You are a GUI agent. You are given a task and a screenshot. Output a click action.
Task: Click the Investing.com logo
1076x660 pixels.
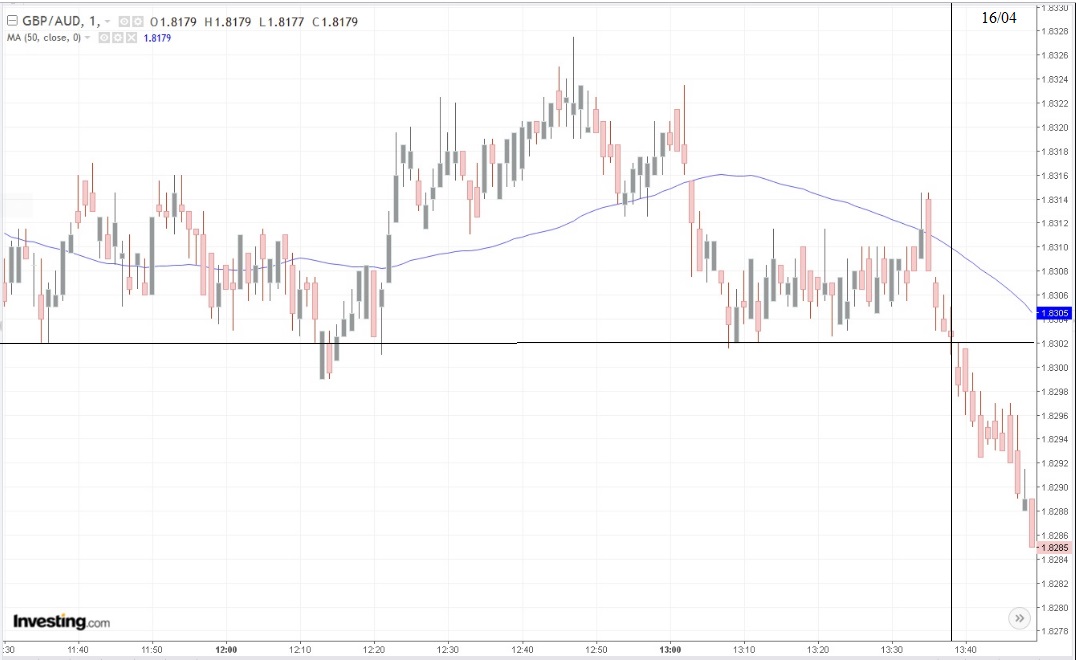pyautogui.click(x=61, y=622)
